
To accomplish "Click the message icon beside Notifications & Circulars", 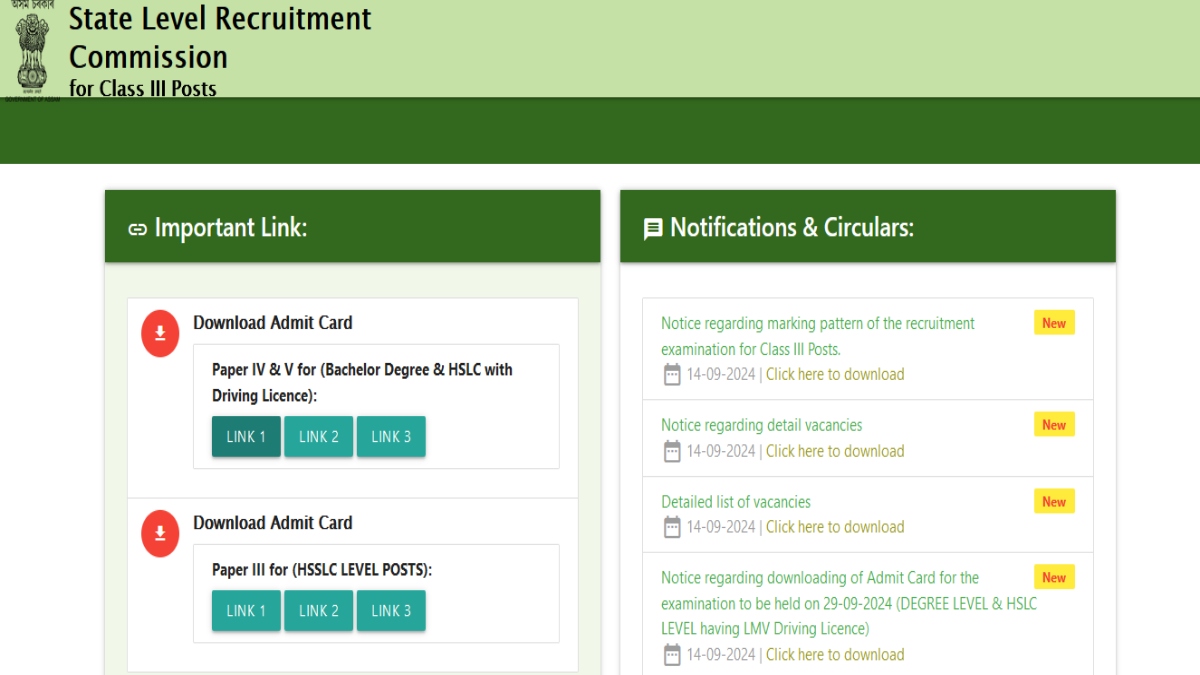I will [x=653, y=229].
